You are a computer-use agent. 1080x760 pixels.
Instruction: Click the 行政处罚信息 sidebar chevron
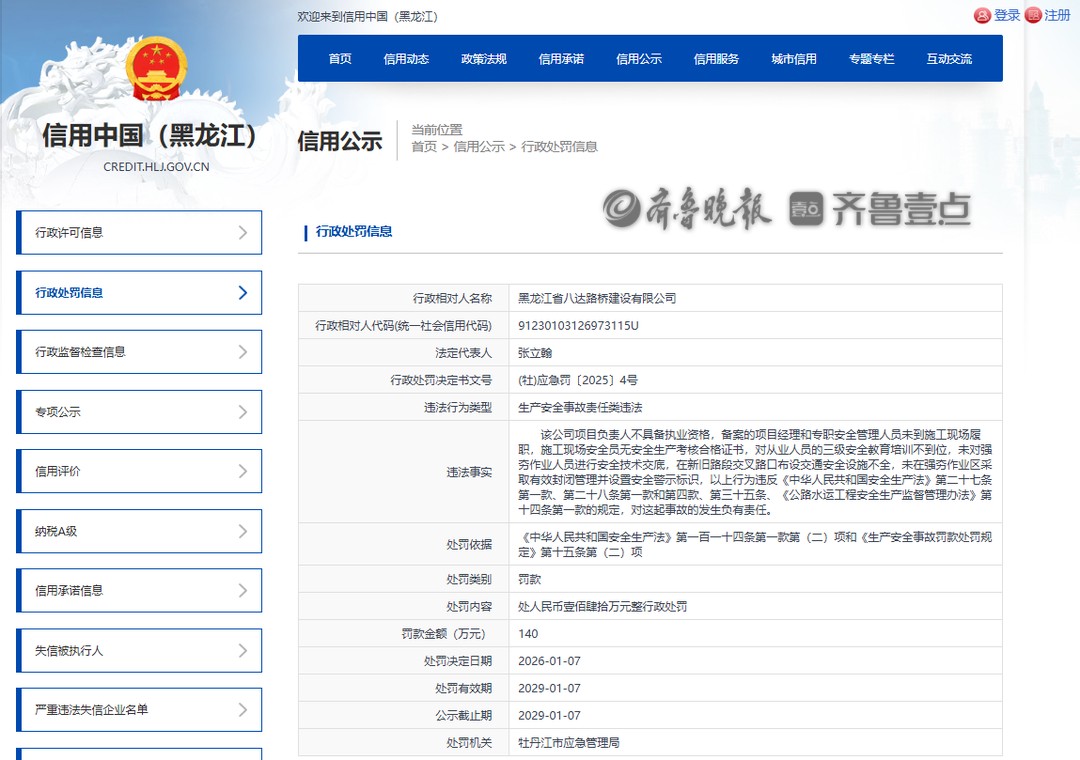click(242, 293)
